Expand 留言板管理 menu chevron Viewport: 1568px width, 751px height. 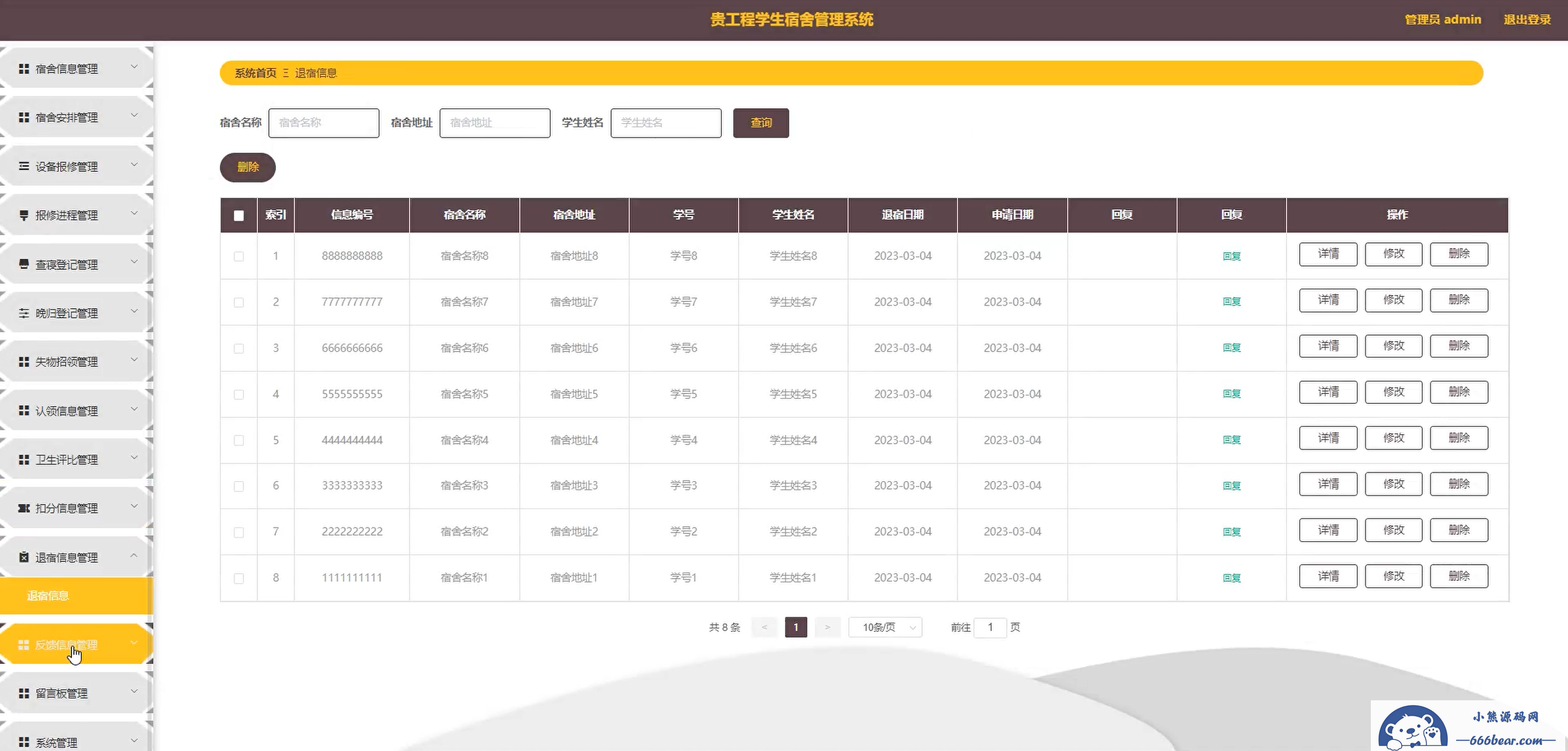(x=134, y=691)
